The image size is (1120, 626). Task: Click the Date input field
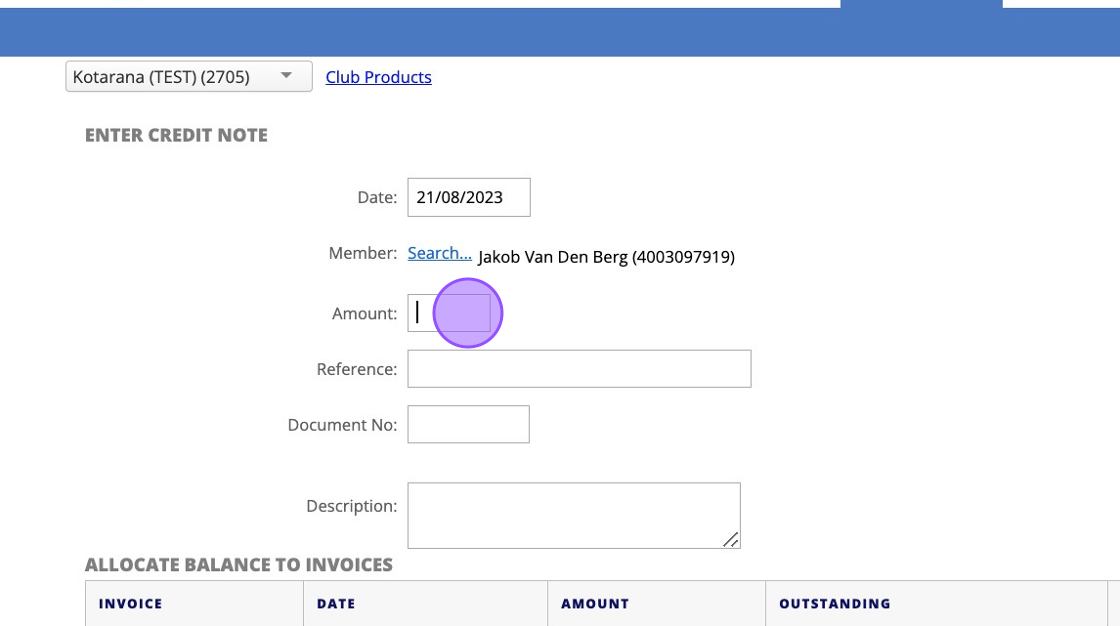[468, 197]
